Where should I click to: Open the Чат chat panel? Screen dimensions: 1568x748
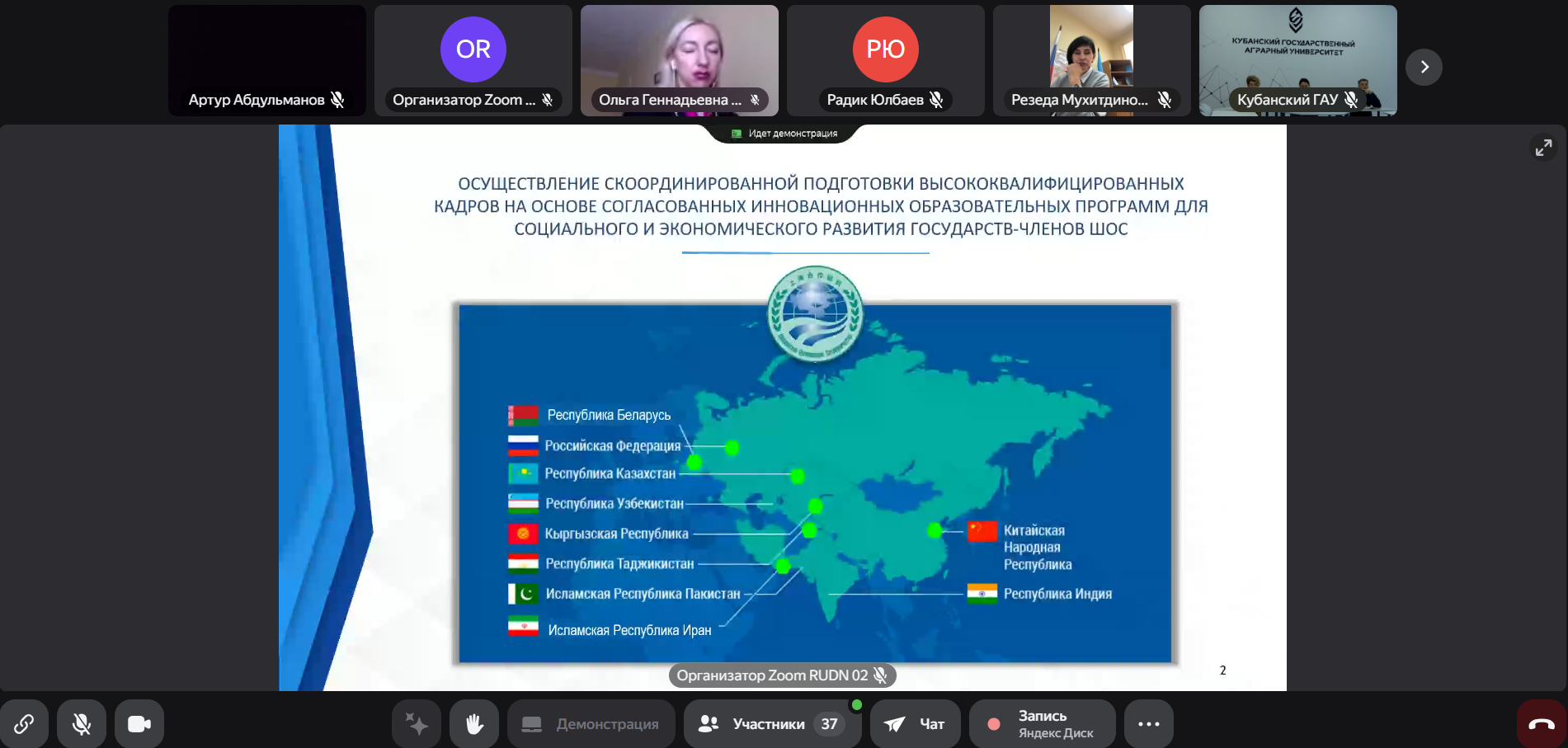pos(915,724)
